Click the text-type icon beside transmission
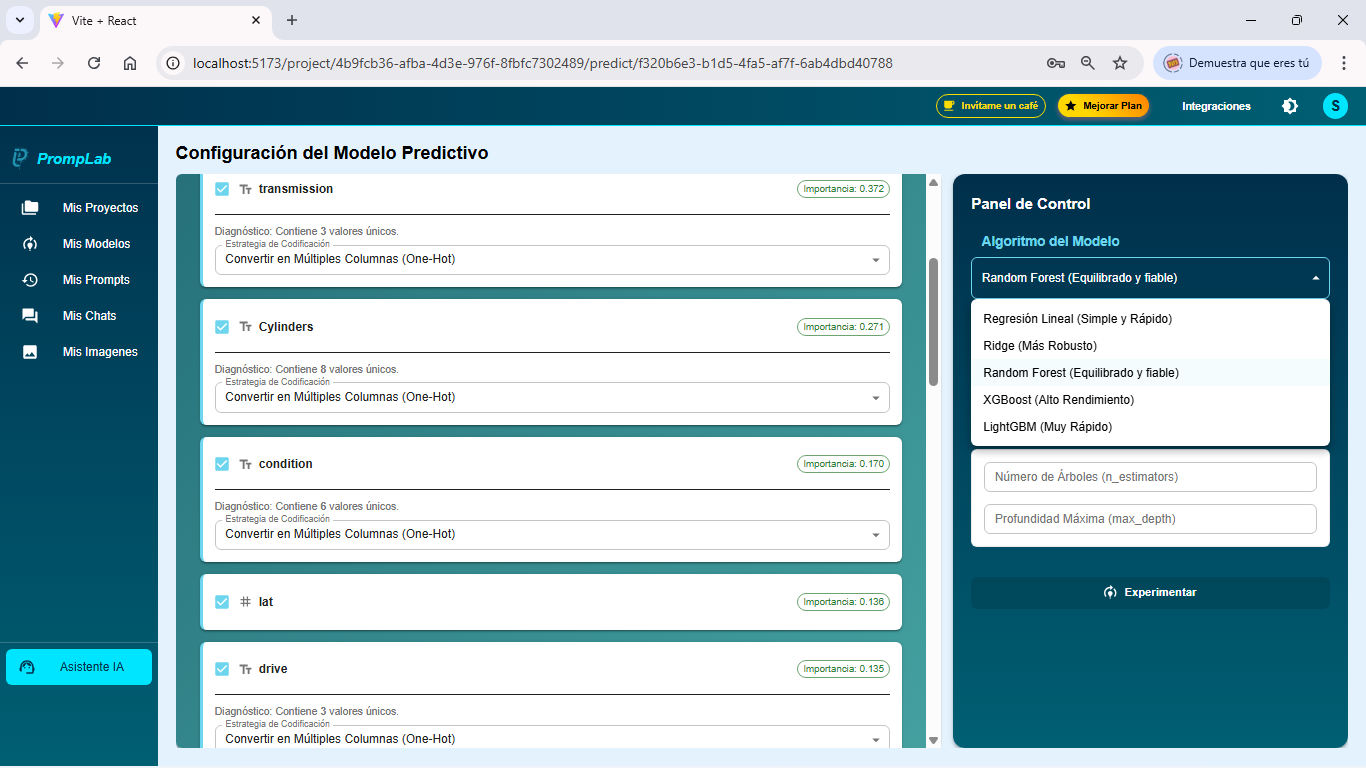The height and width of the screenshot is (768, 1366). [246, 189]
